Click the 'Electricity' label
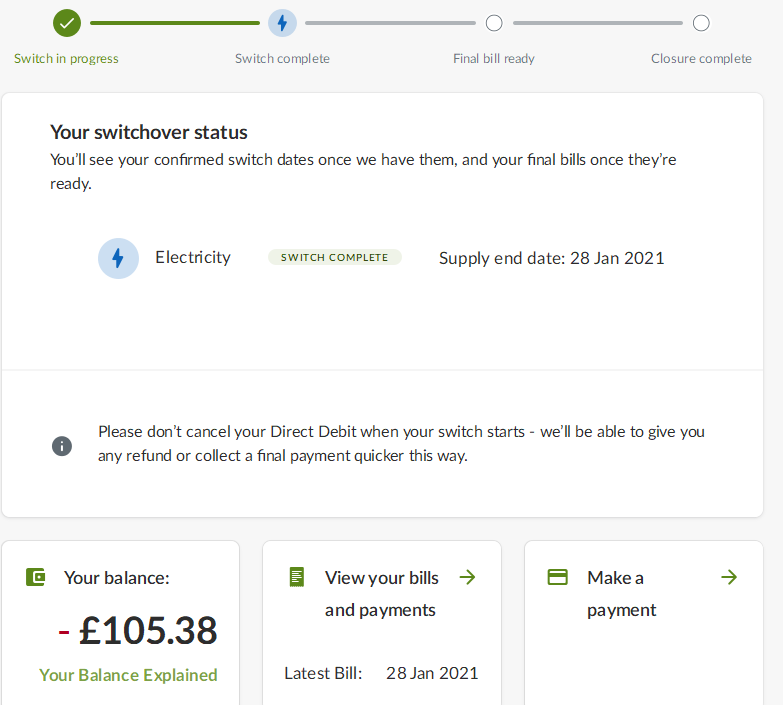783x705 pixels. [193, 257]
